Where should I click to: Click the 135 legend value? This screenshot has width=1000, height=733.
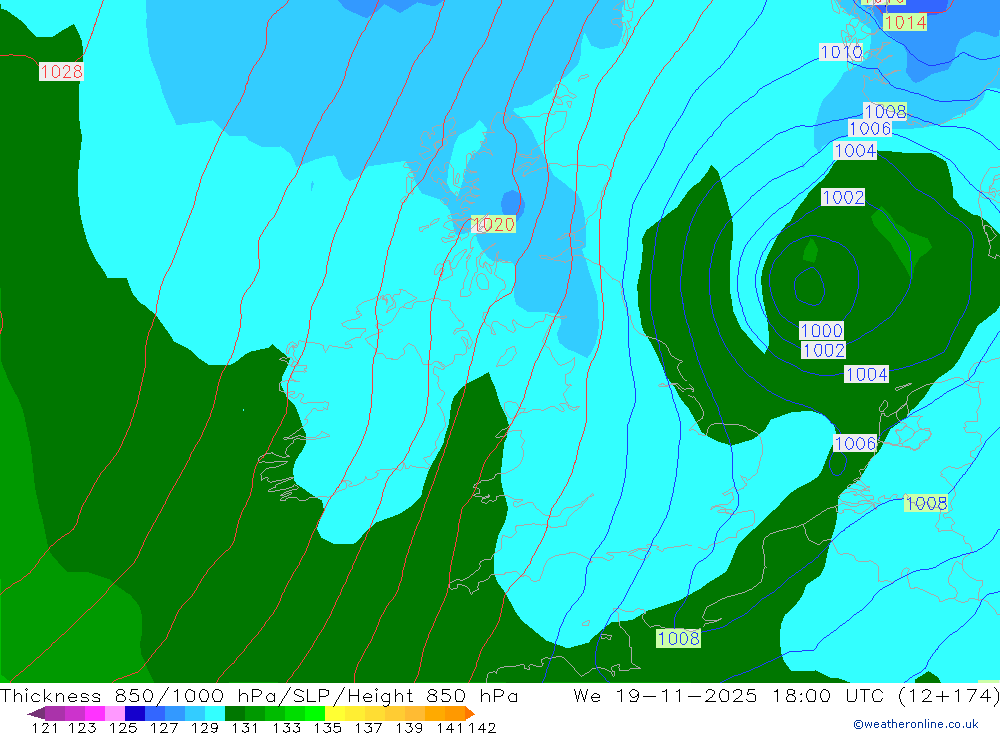327,727
